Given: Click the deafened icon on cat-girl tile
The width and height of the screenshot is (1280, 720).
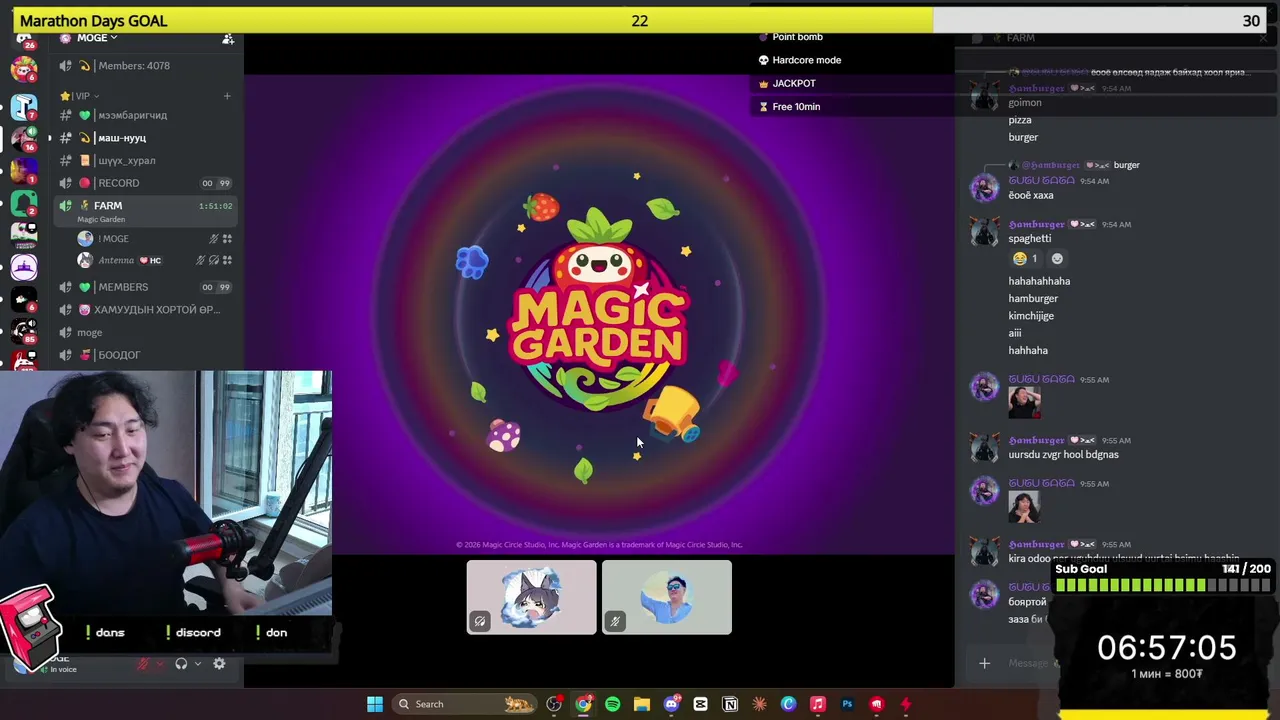Looking at the screenshot, I should (480, 622).
